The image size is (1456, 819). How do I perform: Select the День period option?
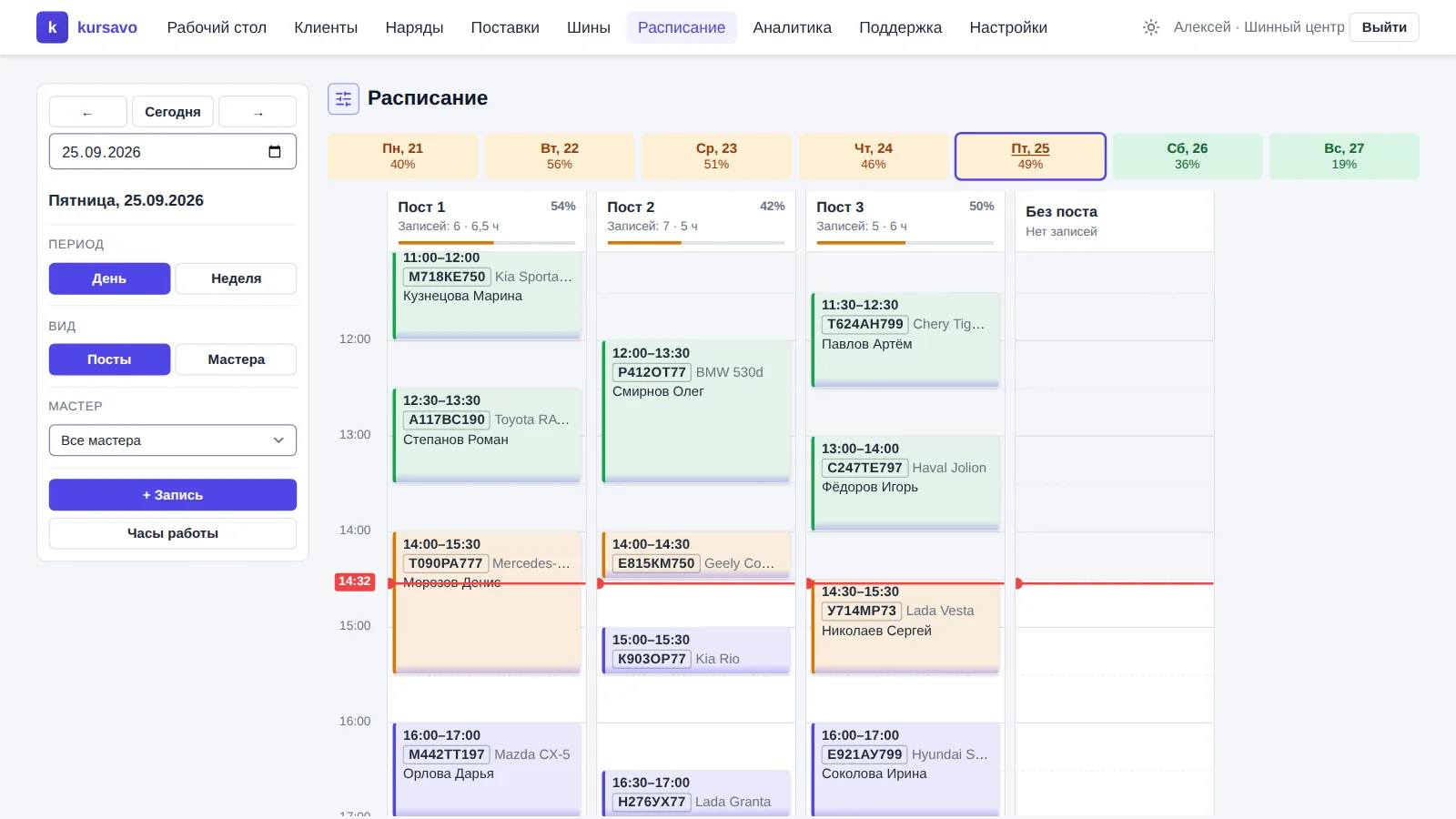click(109, 278)
